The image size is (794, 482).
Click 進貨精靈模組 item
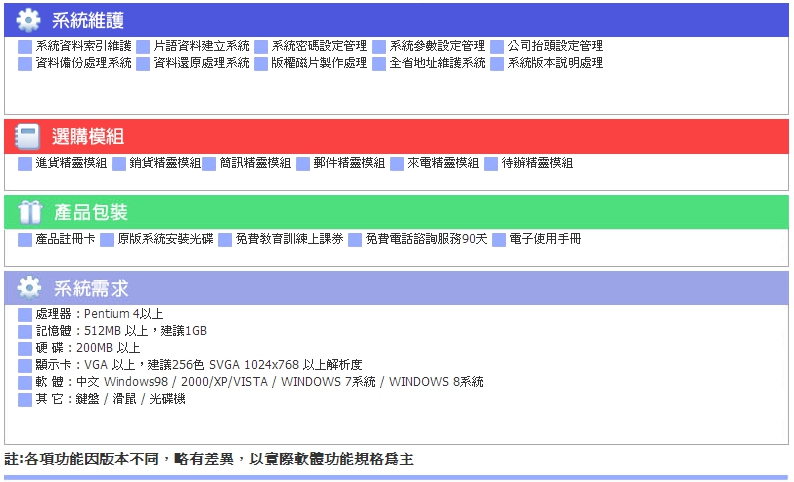pos(71,163)
